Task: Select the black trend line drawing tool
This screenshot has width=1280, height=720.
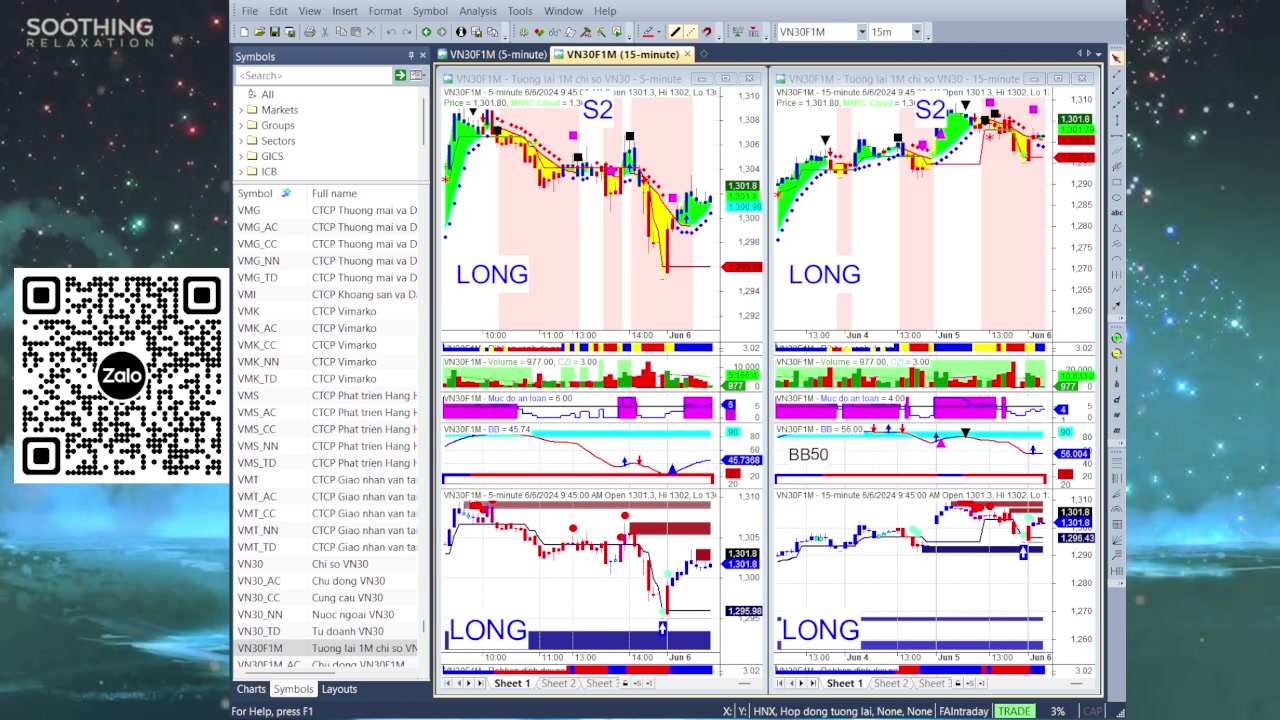Action: coord(675,32)
